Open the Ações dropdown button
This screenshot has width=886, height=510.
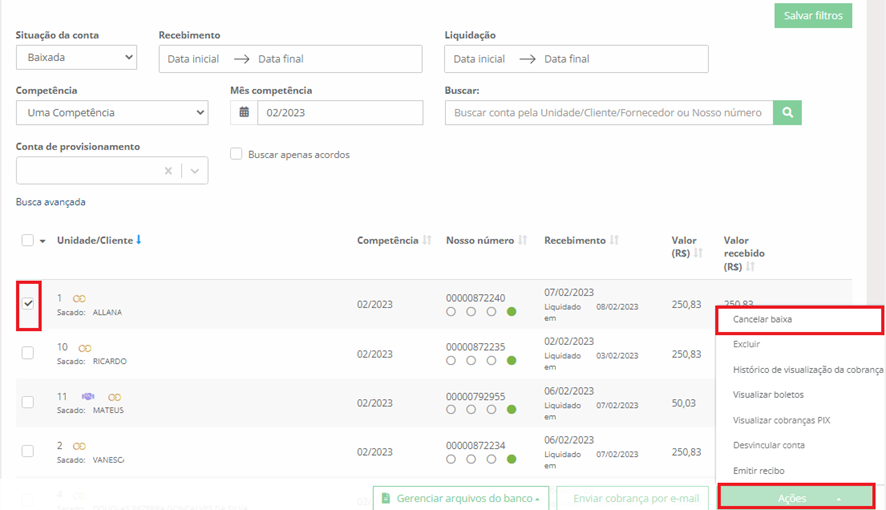(796, 498)
